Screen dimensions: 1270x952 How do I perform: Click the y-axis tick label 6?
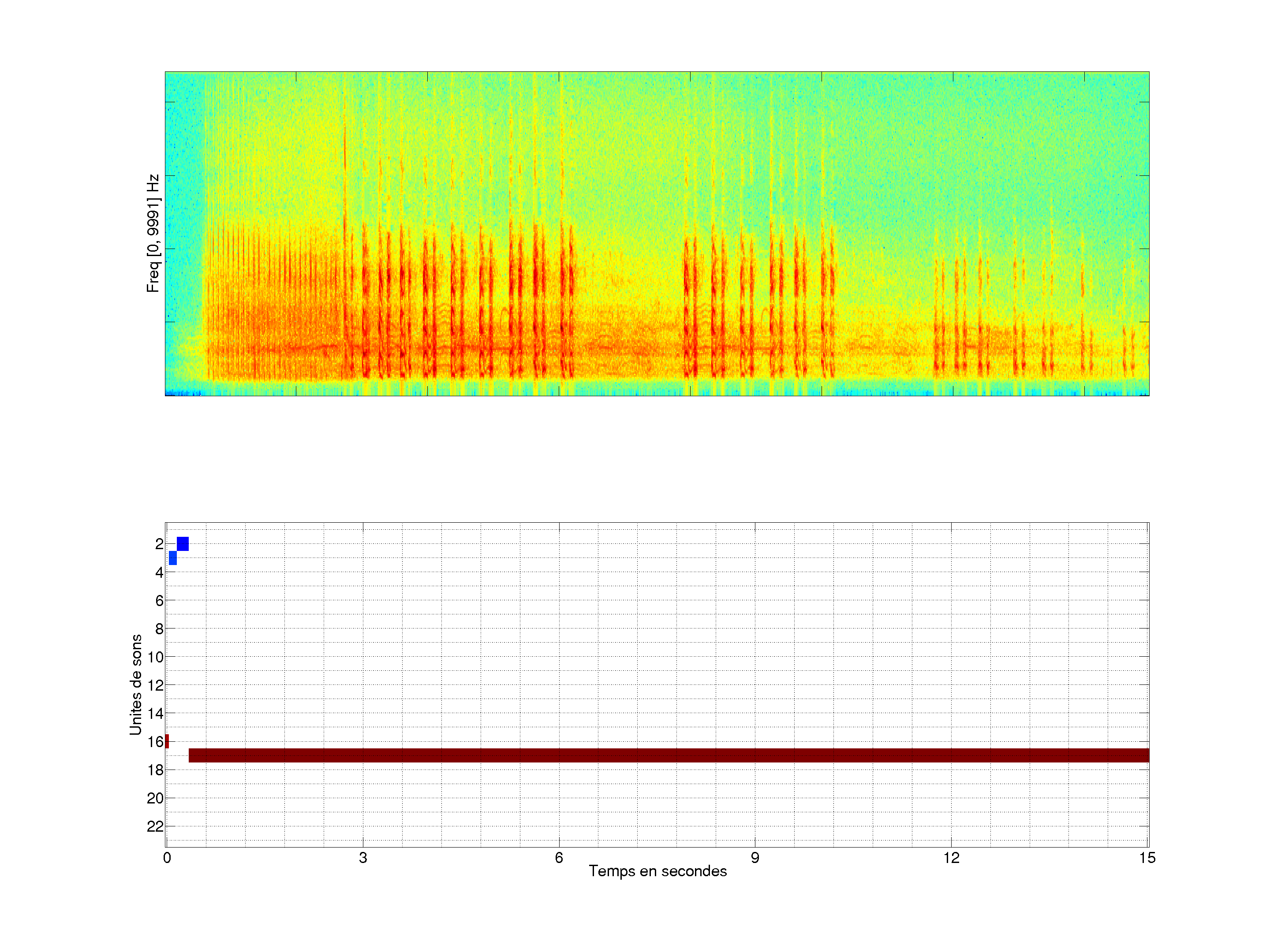pos(159,601)
